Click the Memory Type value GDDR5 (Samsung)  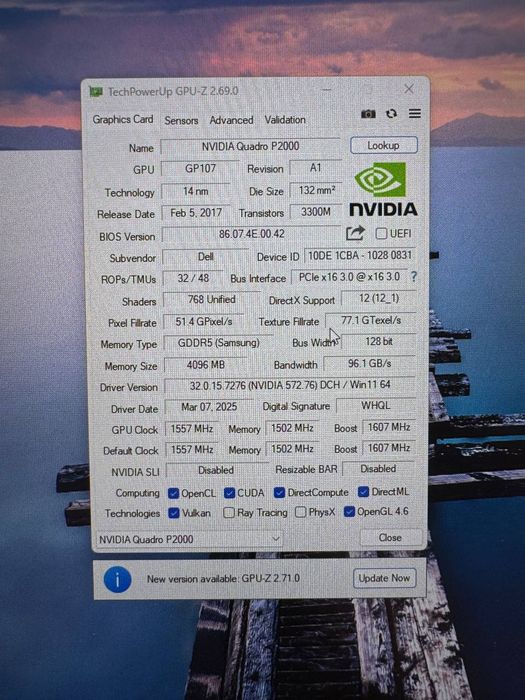[x=218, y=343]
